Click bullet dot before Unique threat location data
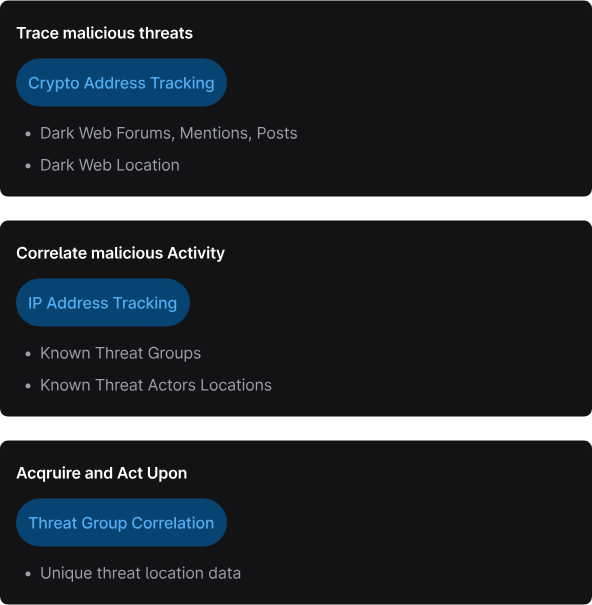 (x=28, y=574)
